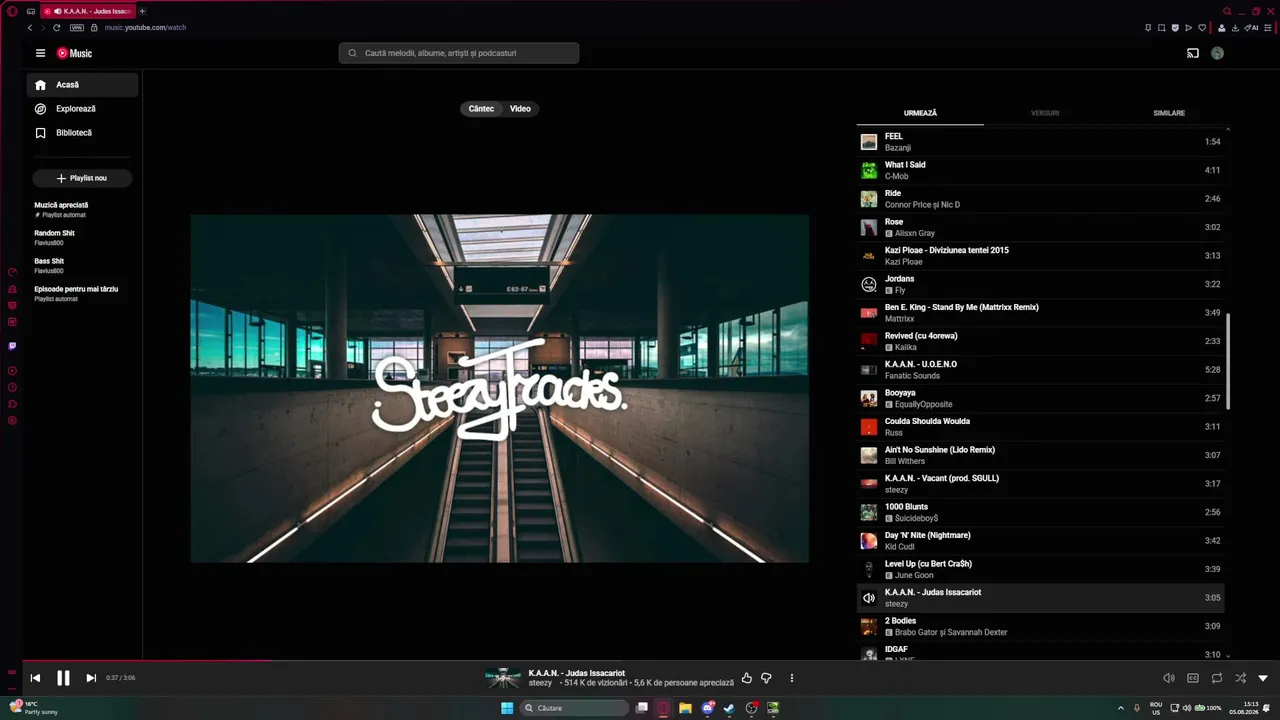Select Rose by Alisxn Gray in queue
This screenshot has height=720, width=1280.
click(1040, 227)
